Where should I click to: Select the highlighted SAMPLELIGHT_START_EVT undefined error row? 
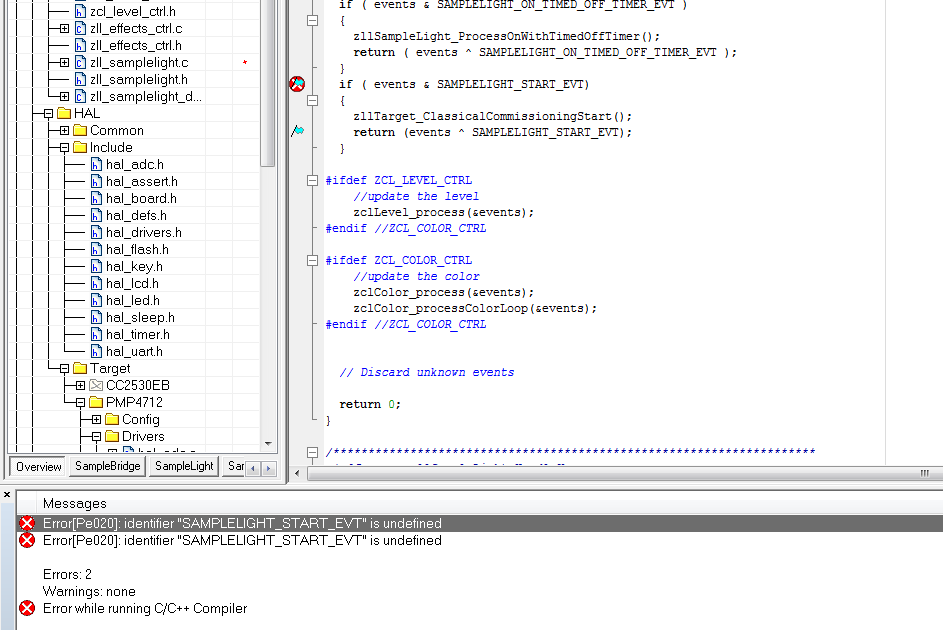pos(480,523)
